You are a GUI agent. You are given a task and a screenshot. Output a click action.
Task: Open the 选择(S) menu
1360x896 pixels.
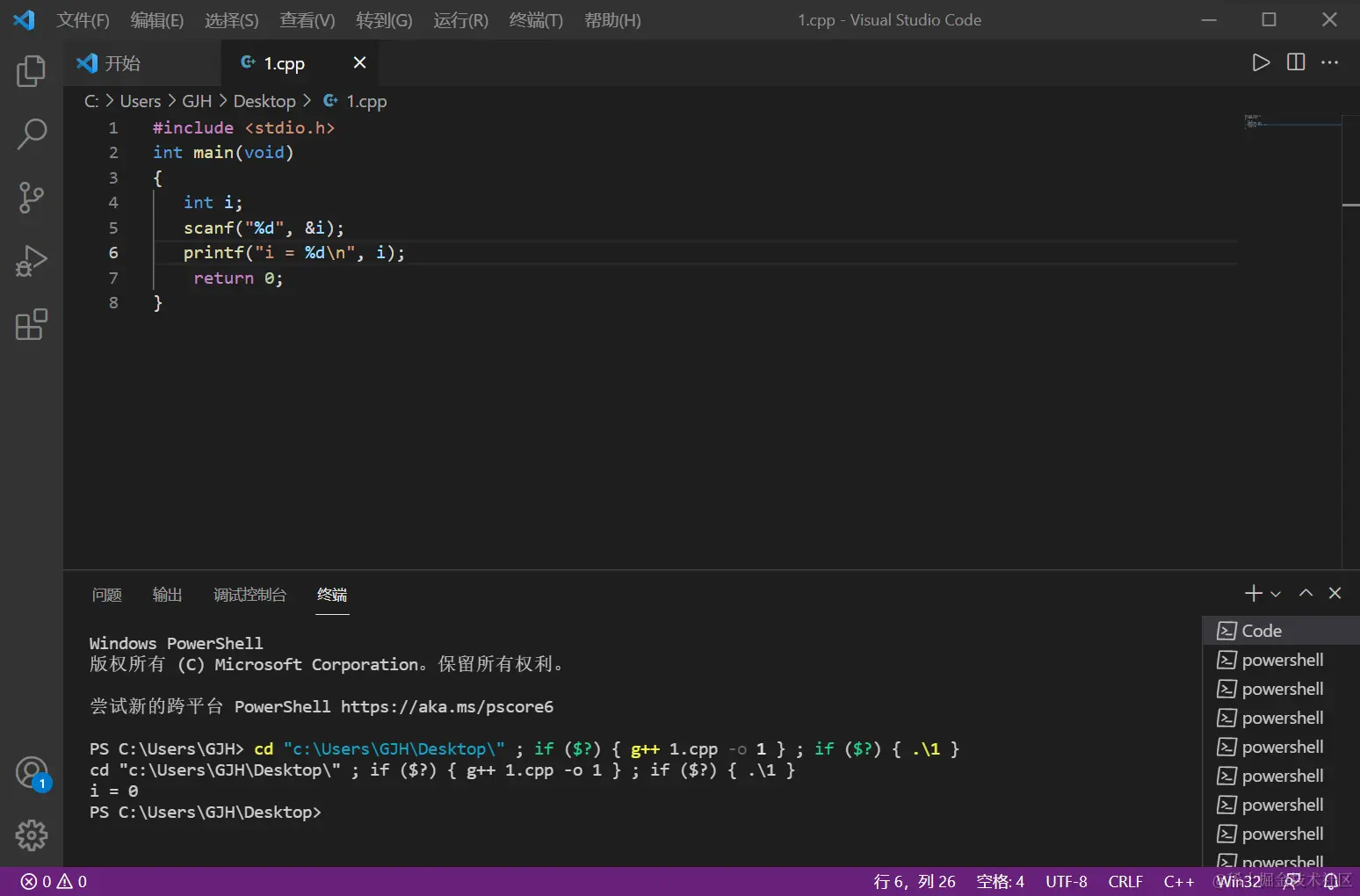232,20
